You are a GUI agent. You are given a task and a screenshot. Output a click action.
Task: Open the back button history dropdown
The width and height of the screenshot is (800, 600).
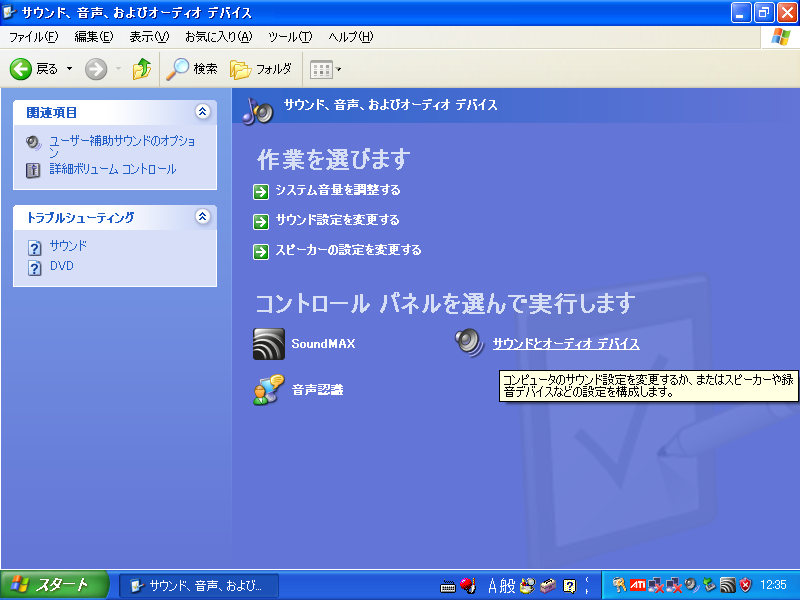(x=69, y=68)
